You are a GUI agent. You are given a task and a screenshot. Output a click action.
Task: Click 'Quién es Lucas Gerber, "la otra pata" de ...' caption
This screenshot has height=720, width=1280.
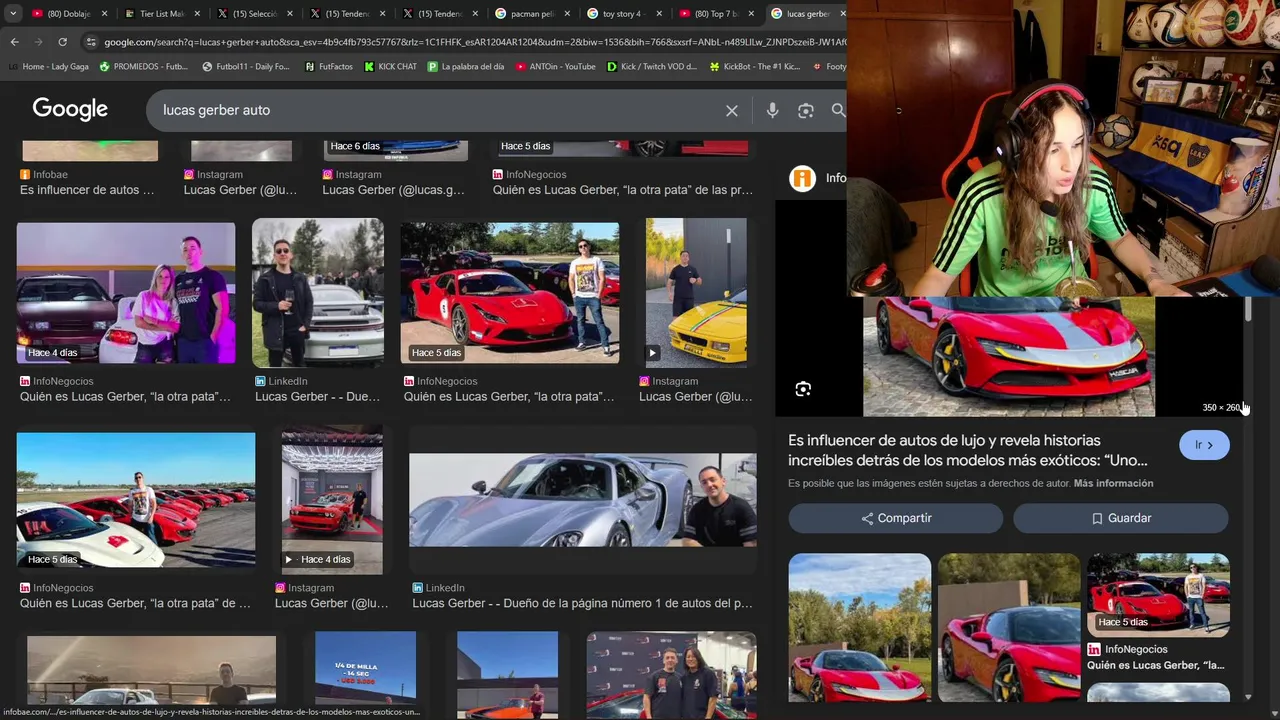135,604
